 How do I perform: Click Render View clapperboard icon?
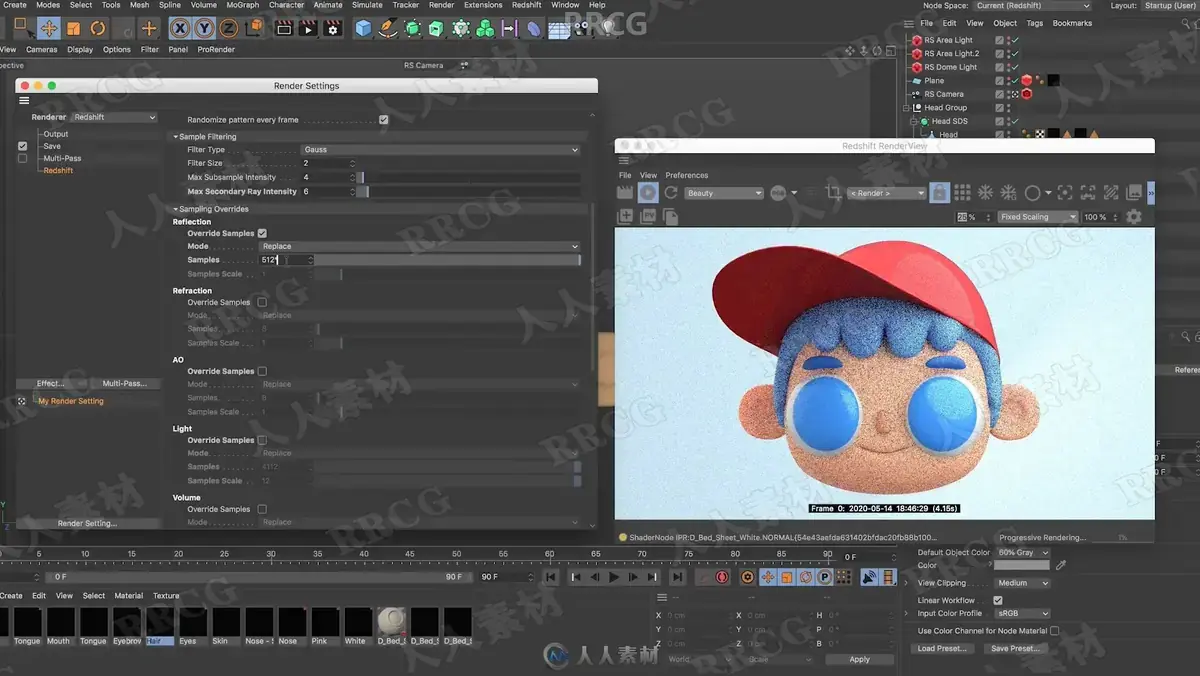click(284, 28)
